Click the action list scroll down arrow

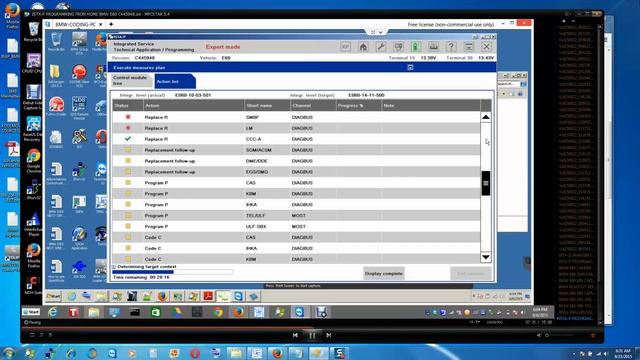(x=486, y=257)
